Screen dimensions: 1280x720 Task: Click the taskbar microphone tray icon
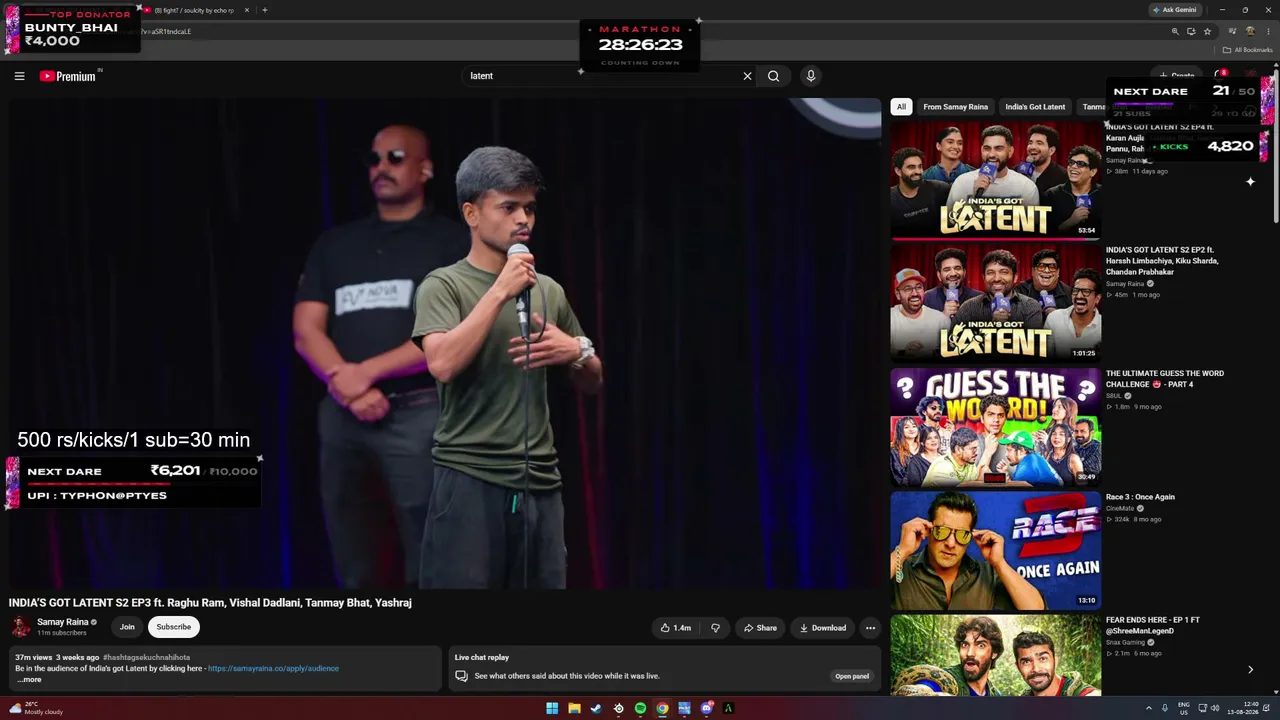pos(1164,708)
